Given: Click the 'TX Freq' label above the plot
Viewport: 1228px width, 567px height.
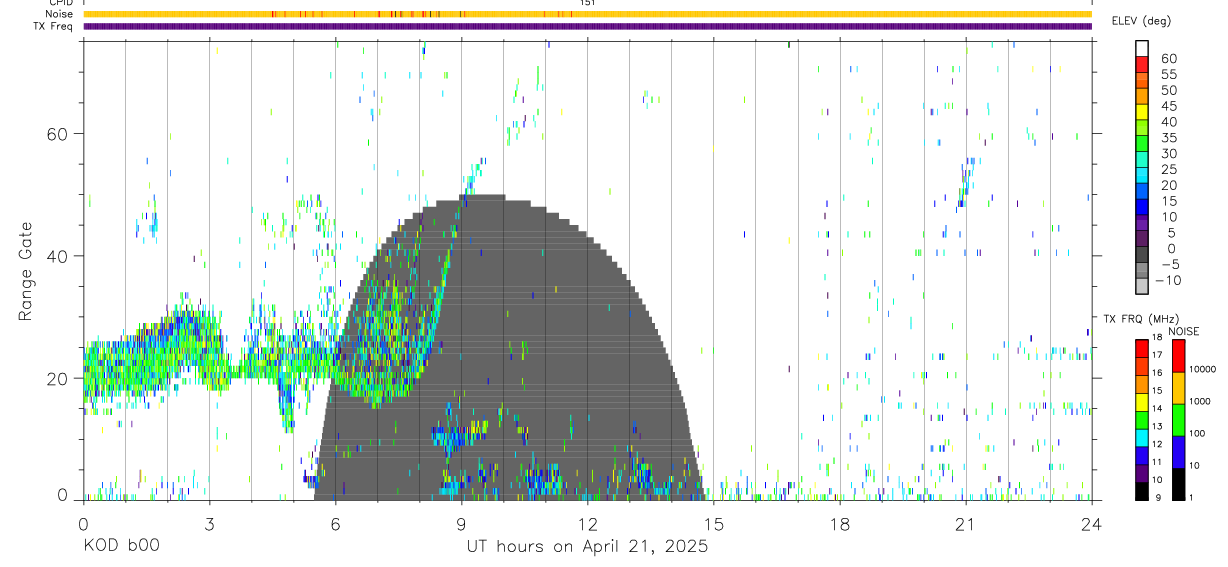Looking at the screenshot, I should click(55, 26).
